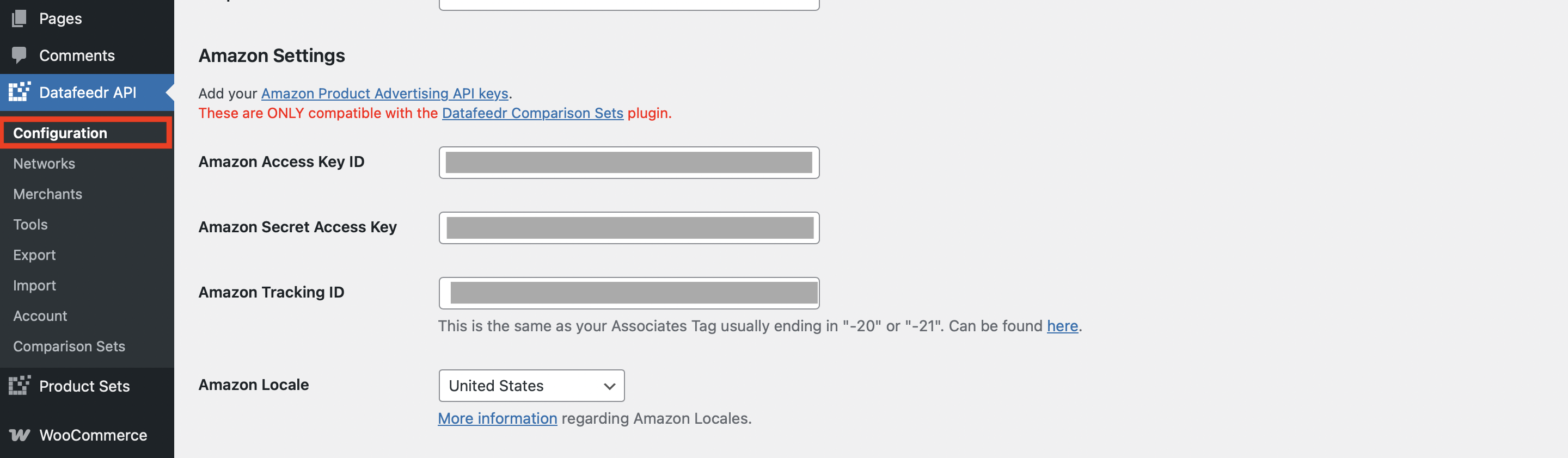Focus the Amazon Access Key ID field
Screen dimensions: 1568x458
[x=629, y=163]
